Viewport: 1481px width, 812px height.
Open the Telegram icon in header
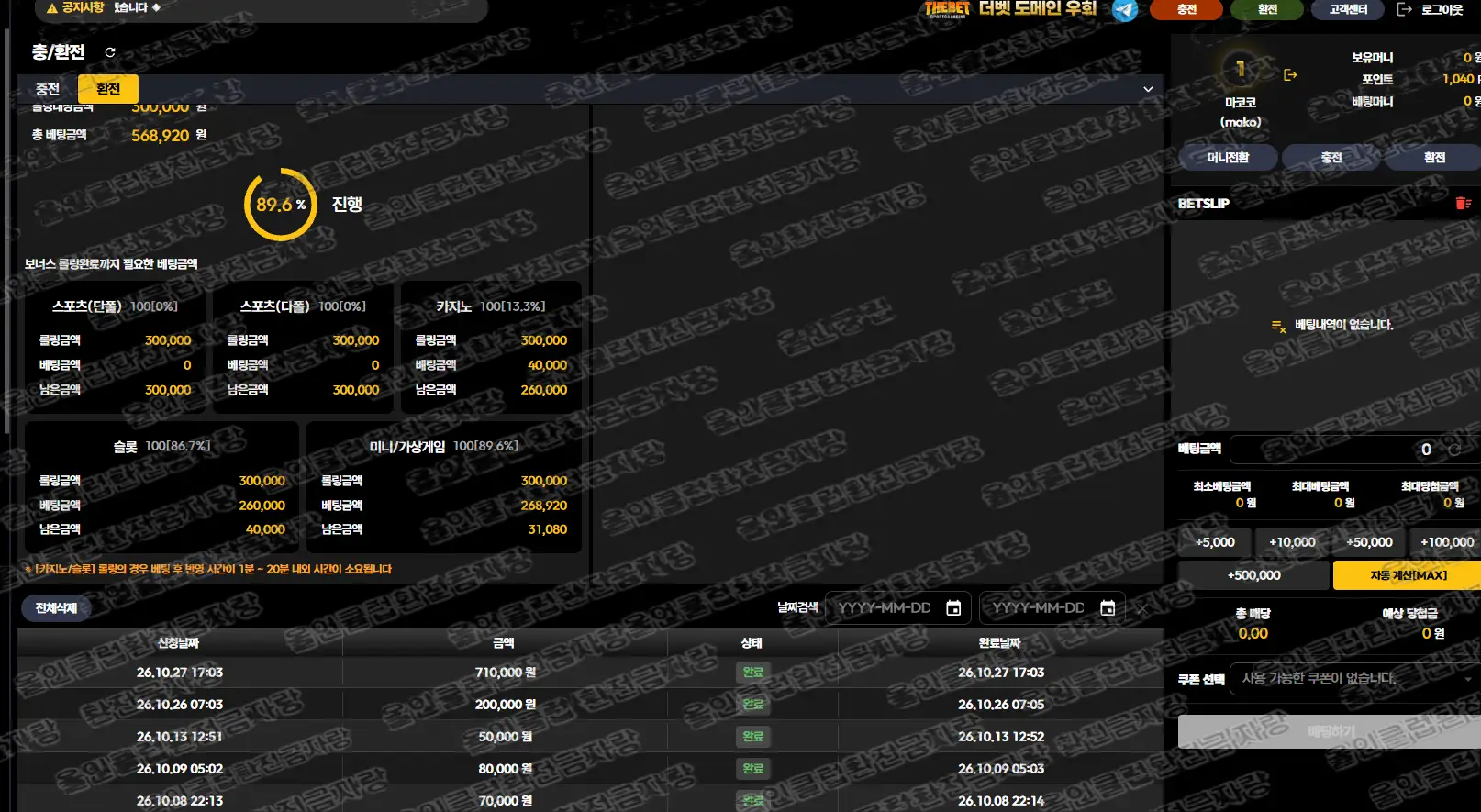coord(1125,10)
